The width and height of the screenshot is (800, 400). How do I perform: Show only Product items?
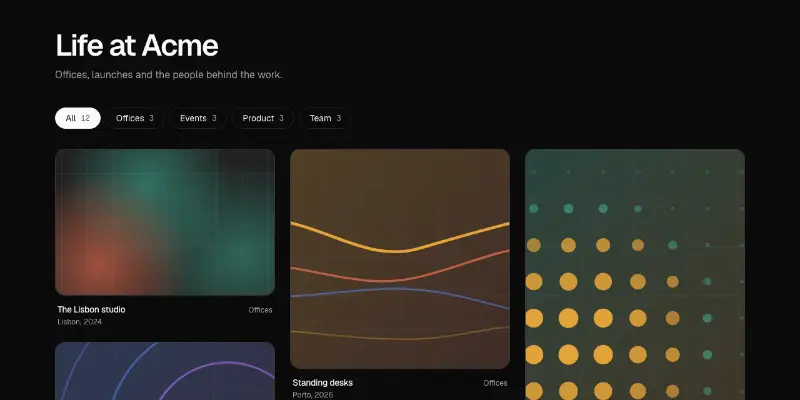pyautogui.click(x=263, y=118)
